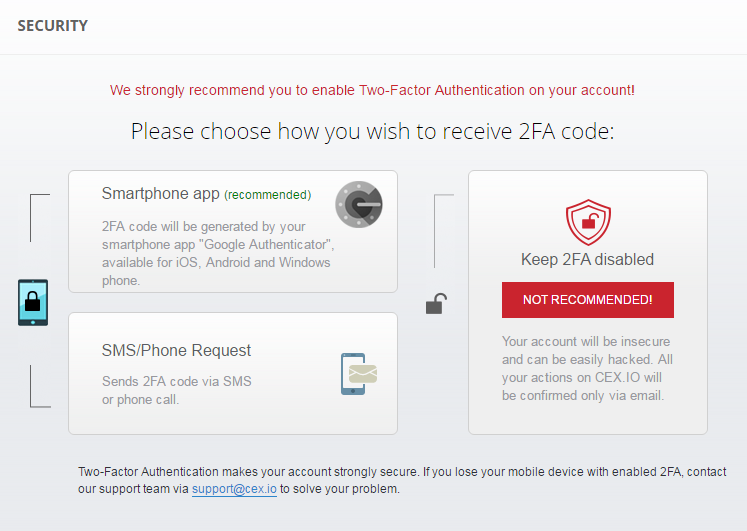747x531 pixels.
Task: Click the red 2FA recommendation warning
Action: (372, 90)
